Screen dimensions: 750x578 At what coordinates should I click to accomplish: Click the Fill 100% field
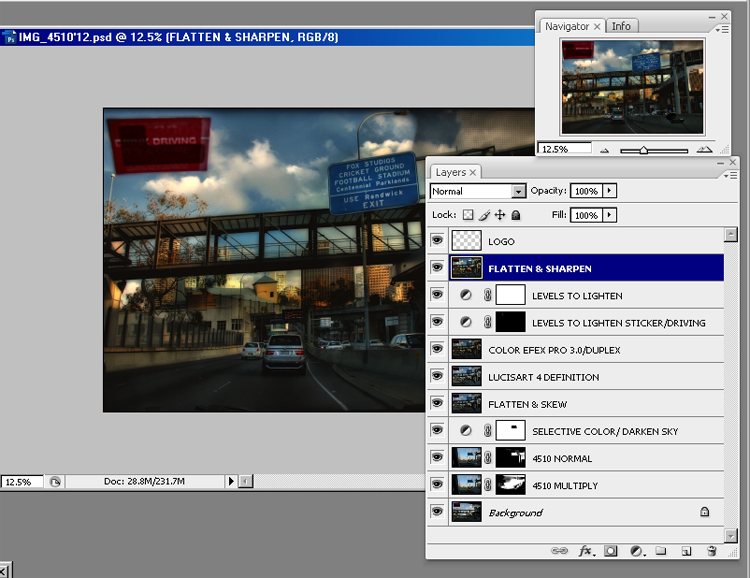(586, 215)
